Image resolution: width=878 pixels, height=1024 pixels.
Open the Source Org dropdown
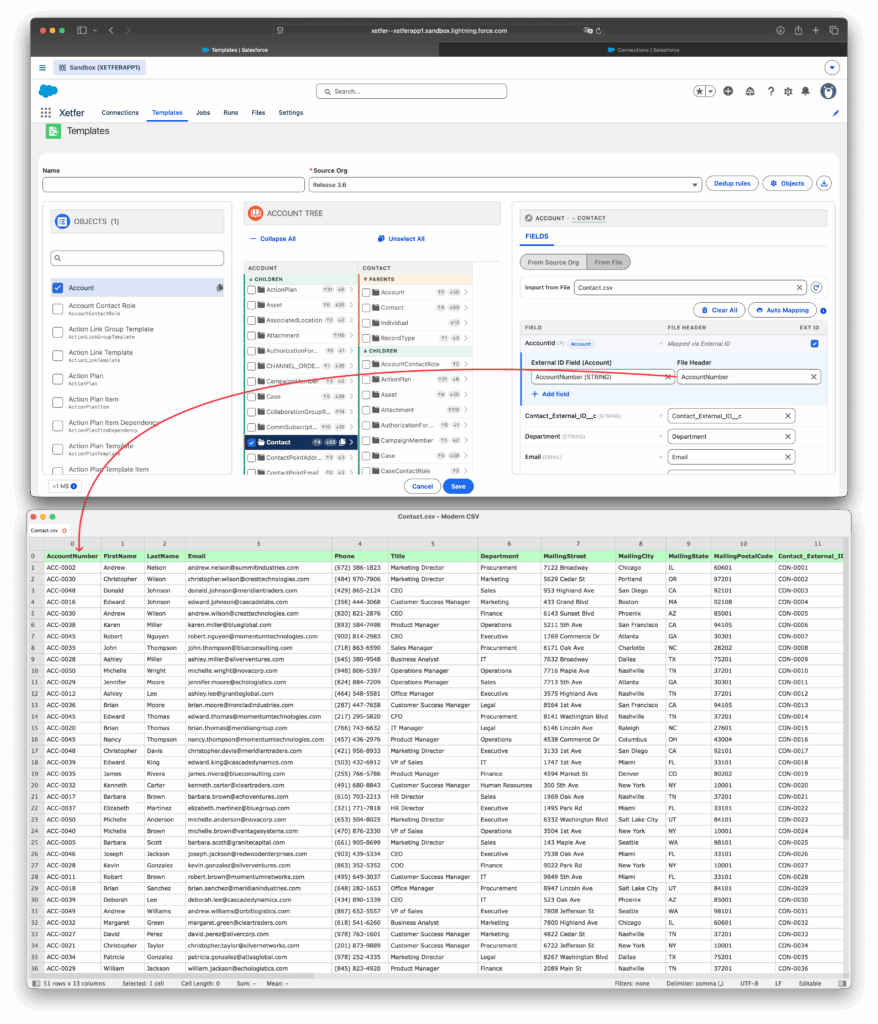[x=505, y=185]
